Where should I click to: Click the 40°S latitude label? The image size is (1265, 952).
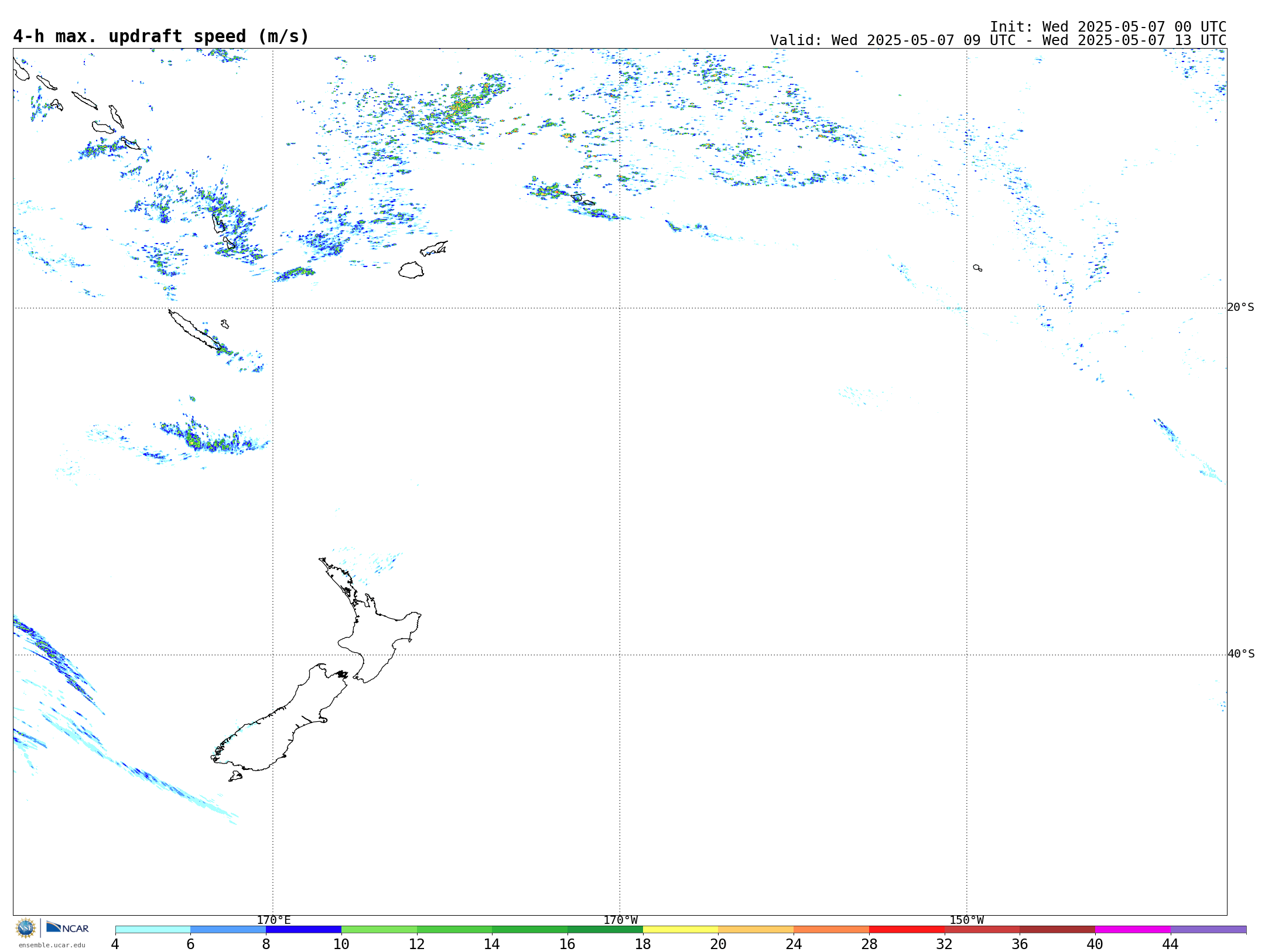1240,654
